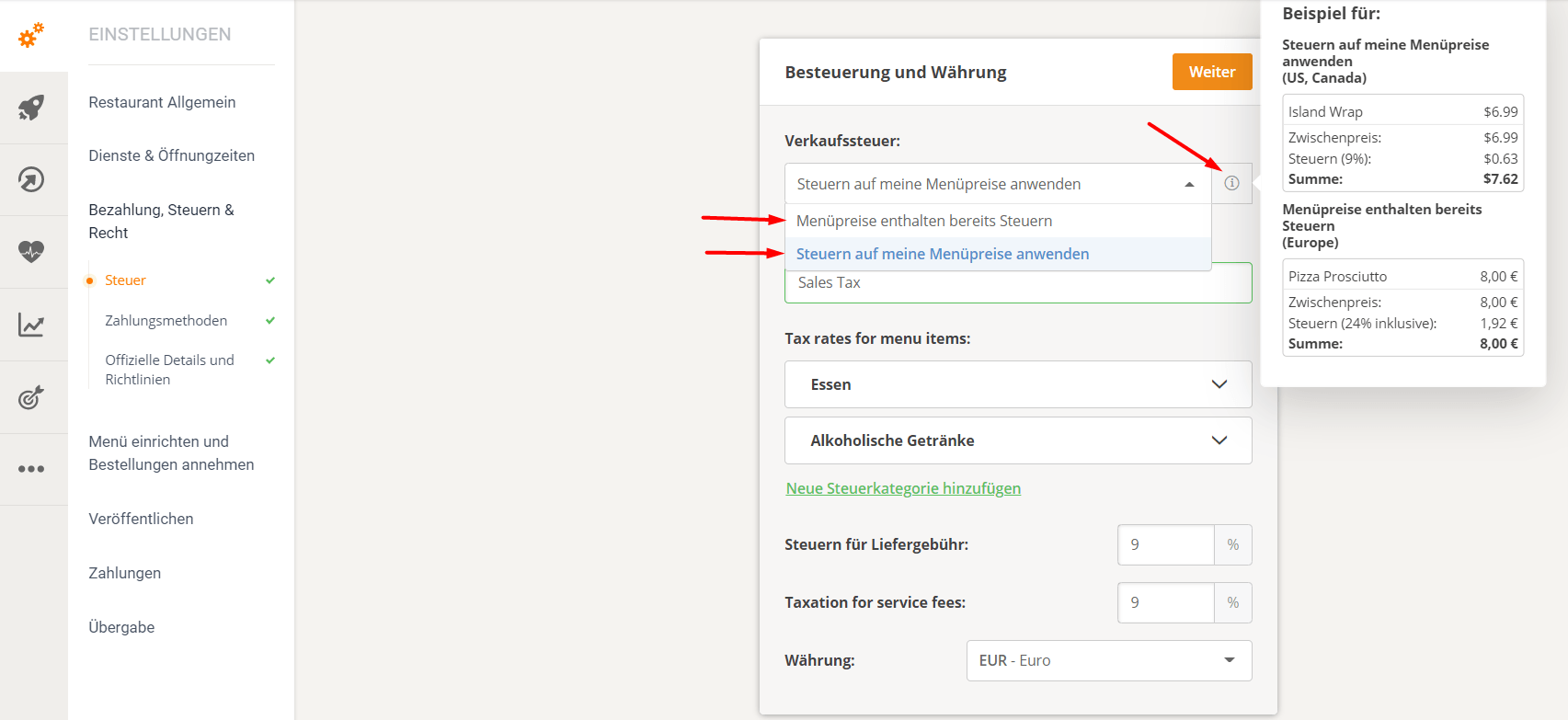Image resolution: width=1568 pixels, height=720 pixels.
Task: Open 'Menü einrichten und Bestellungen annehmen'
Action: point(171,452)
